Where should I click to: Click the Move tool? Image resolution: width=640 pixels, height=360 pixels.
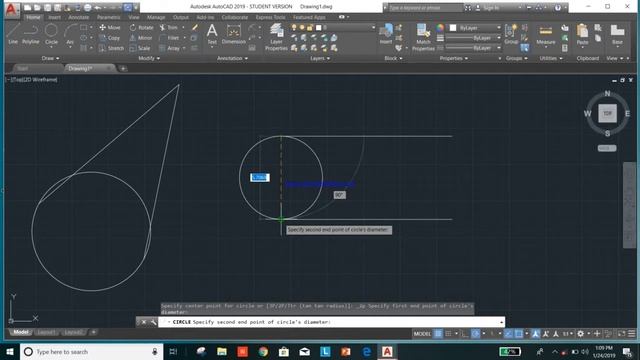[x=110, y=28]
